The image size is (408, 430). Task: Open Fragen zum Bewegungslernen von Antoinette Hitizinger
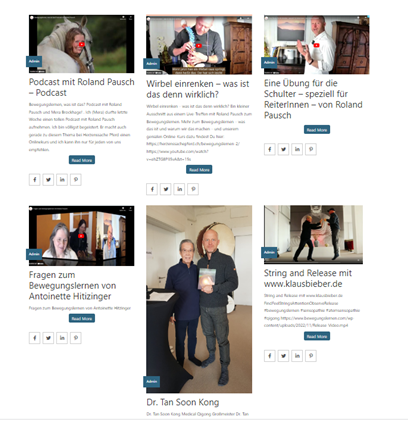pyautogui.click(x=72, y=286)
